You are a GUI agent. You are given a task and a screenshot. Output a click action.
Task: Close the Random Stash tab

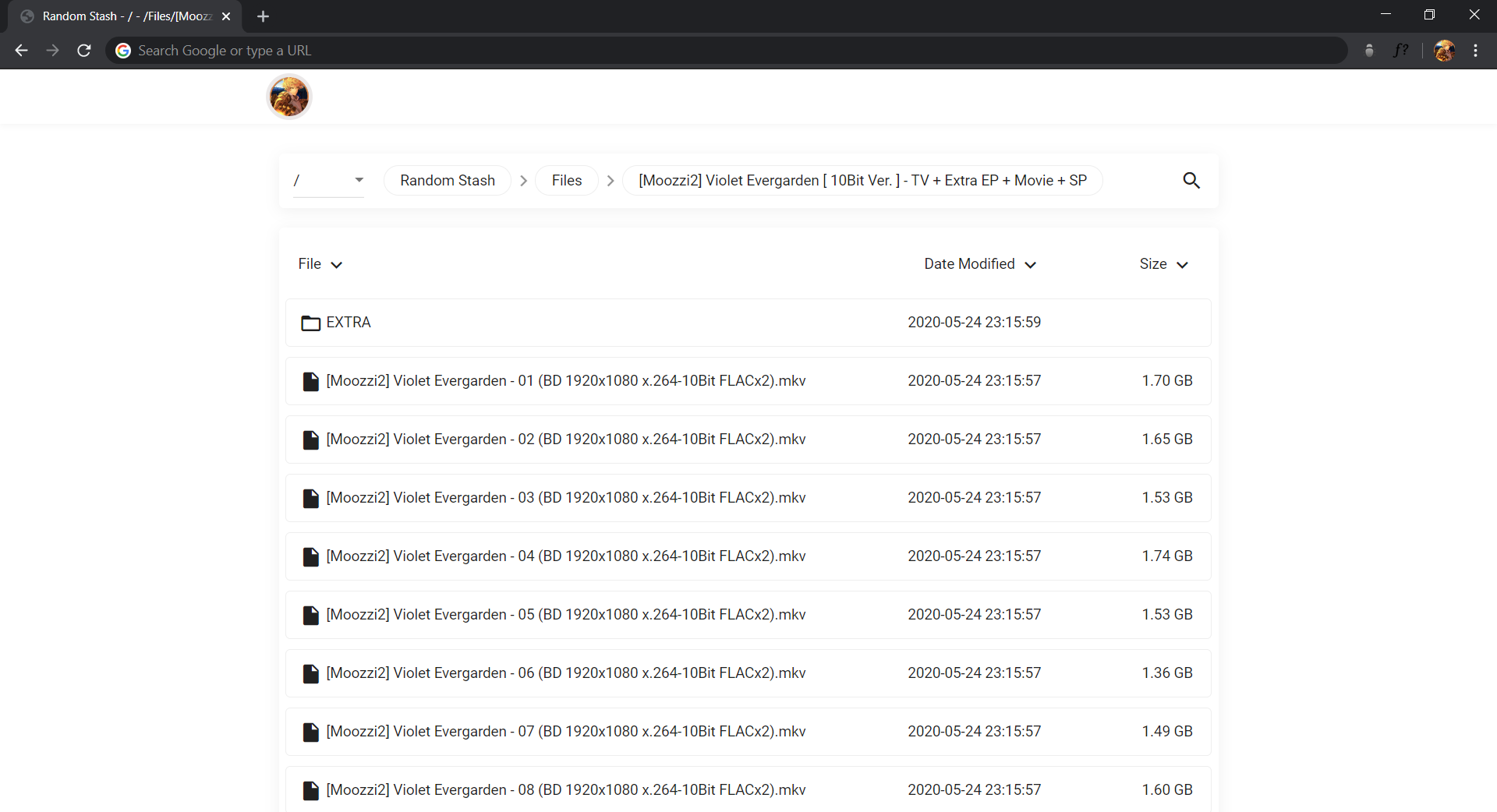point(226,16)
